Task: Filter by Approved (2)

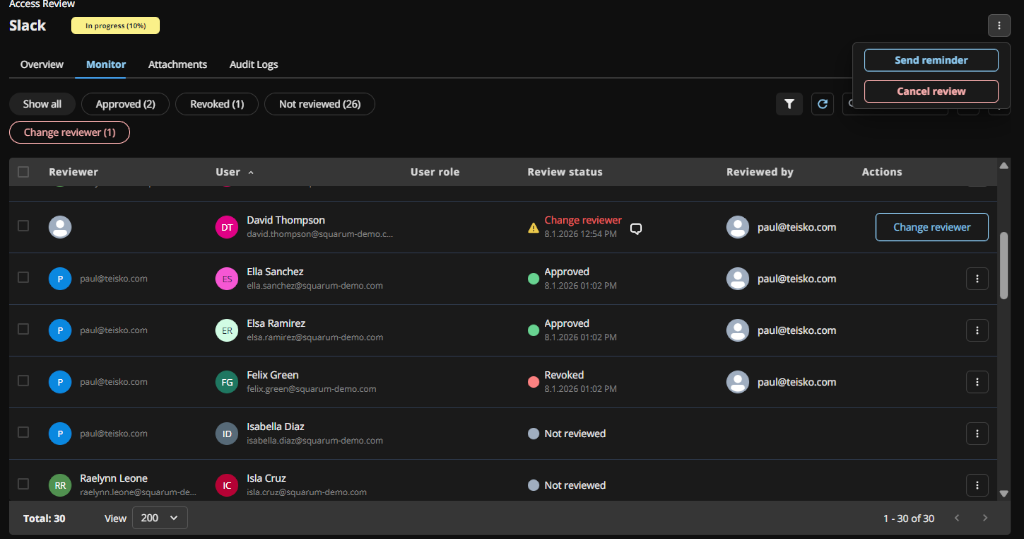Action: coord(125,104)
